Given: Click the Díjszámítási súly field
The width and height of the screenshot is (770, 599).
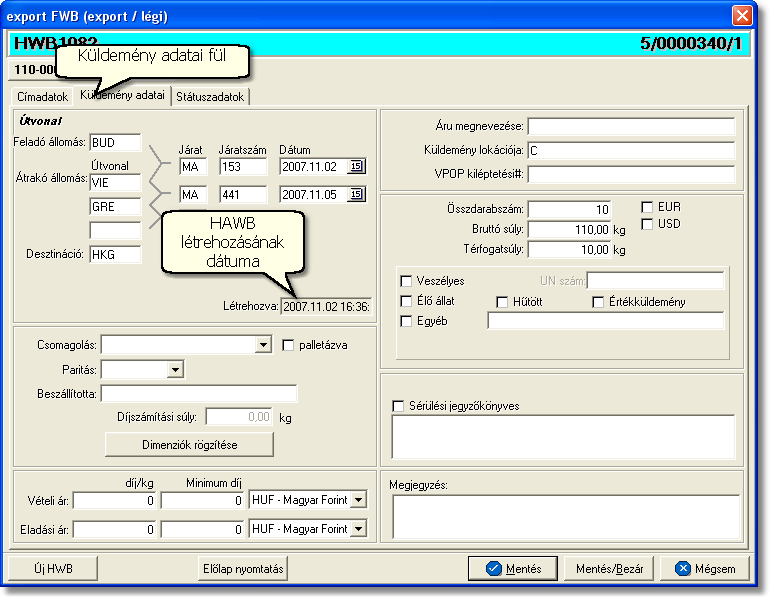Looking at the screenshot, I should 239,417.
